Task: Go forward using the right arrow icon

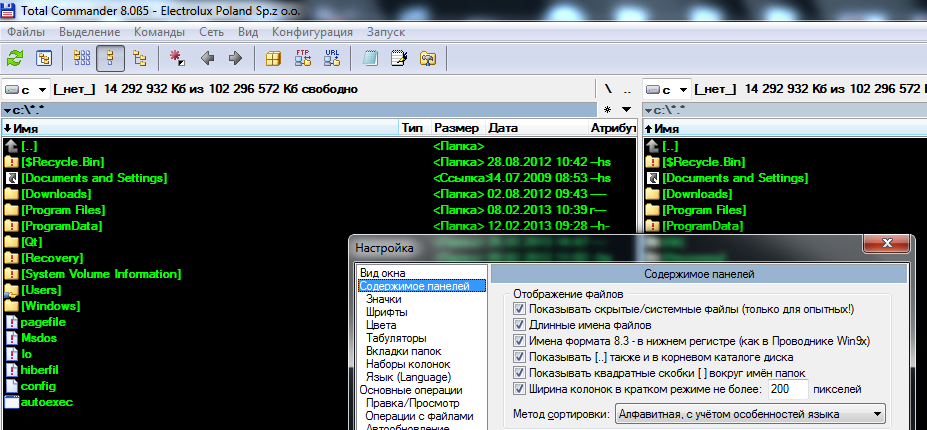Action: coord(235,58)
